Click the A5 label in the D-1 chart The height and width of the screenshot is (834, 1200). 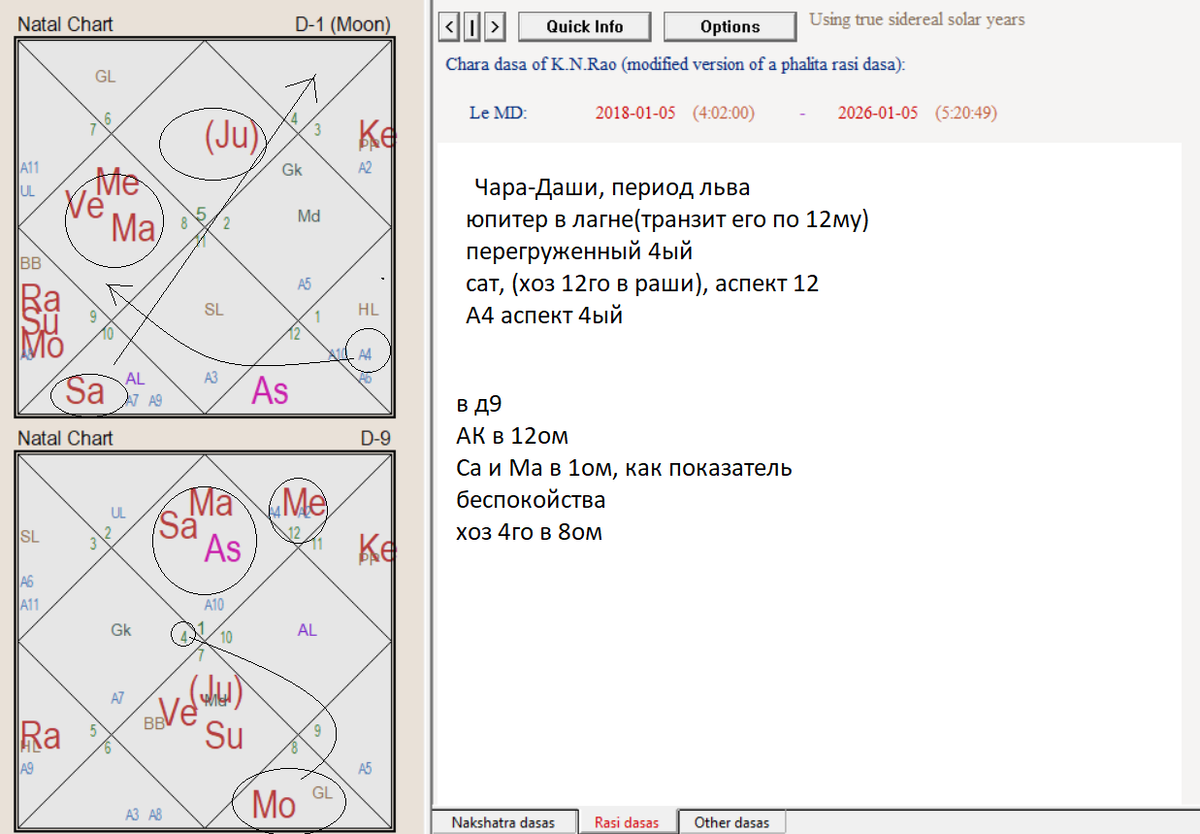coord(304,284)
